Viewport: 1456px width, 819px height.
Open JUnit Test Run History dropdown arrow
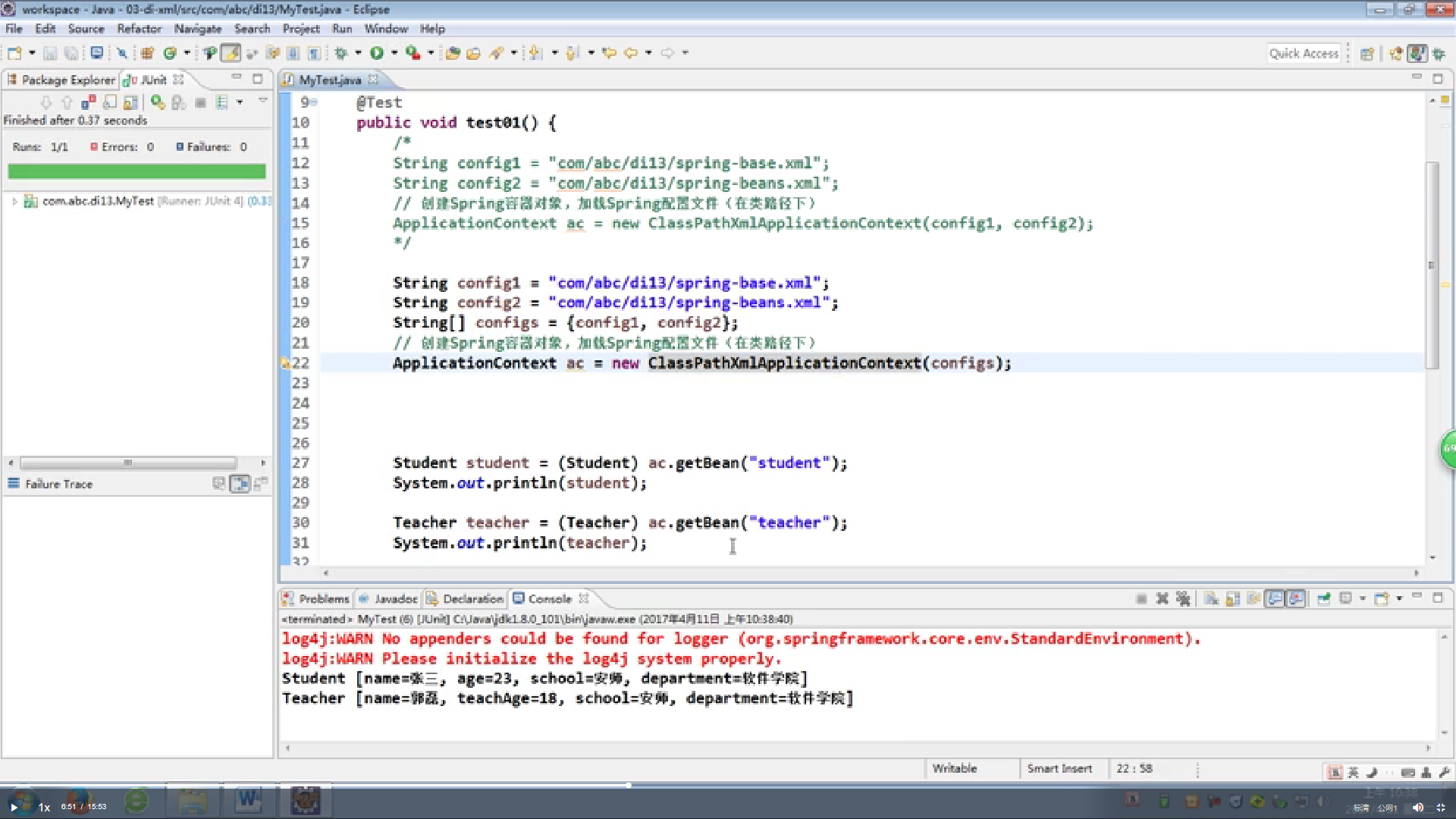coord(240,102)
